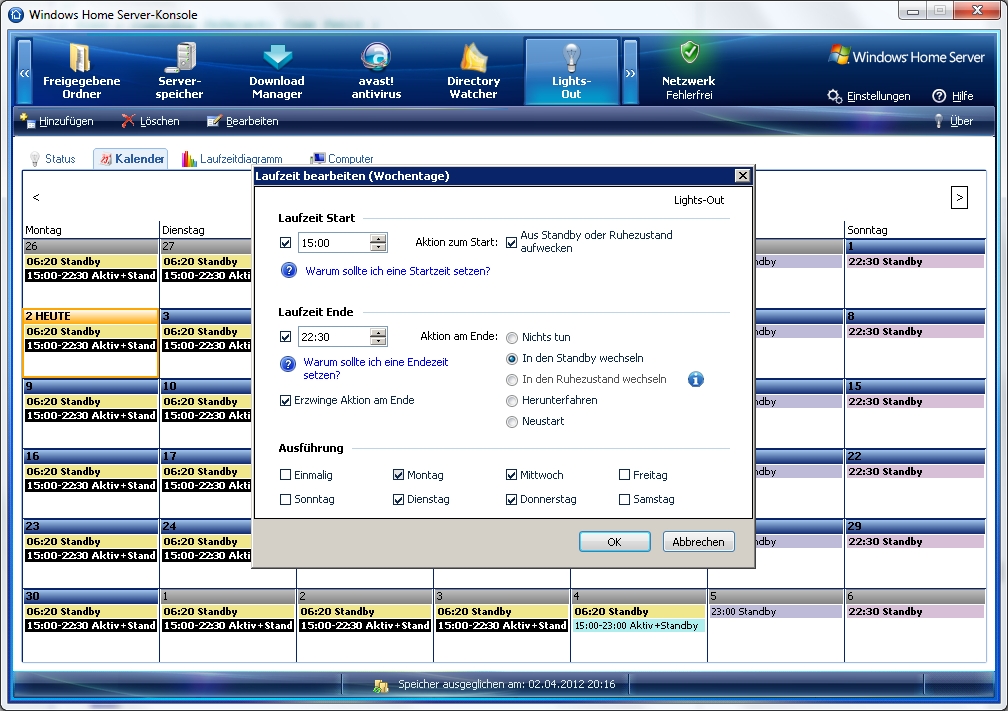Enable the Einmalig checkbox
This screenshot has height=711, width=1008.
click(285, 475)
